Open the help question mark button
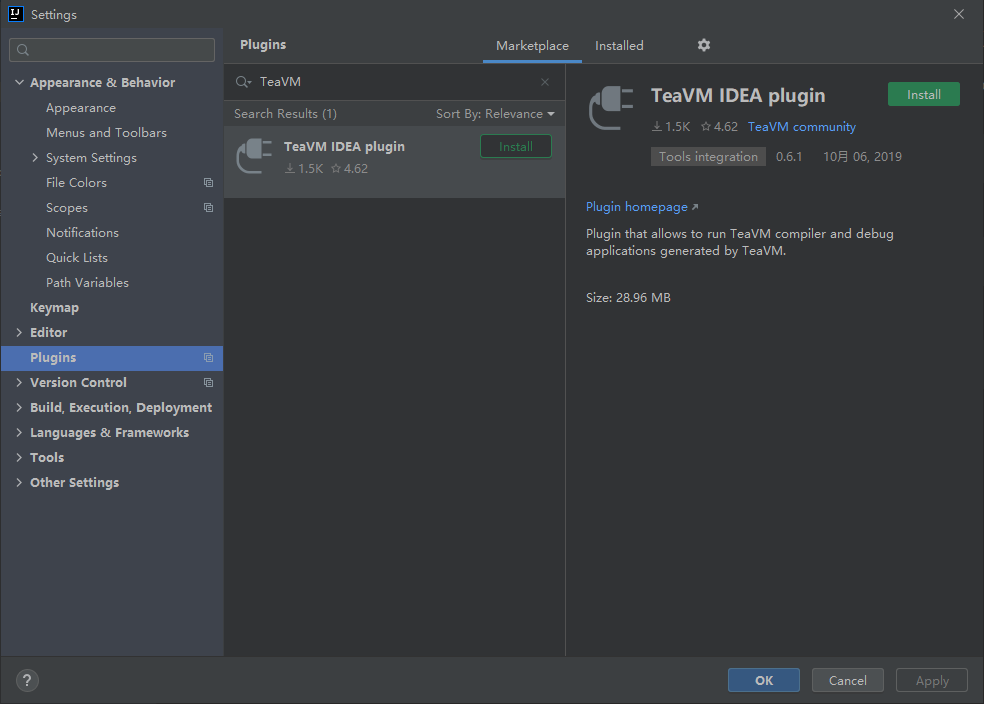The image size is (984, 704). click(27, 680)
